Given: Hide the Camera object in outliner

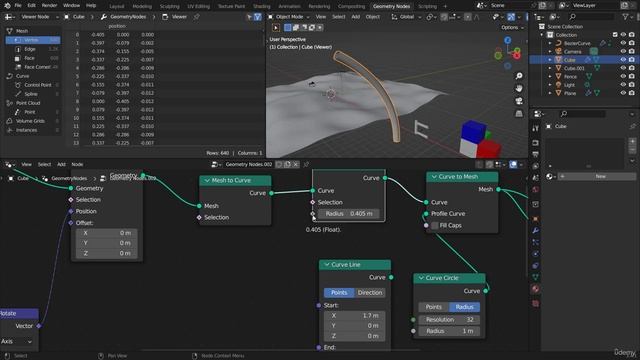Looking at the screenshot, I should (x=623, y=51).
